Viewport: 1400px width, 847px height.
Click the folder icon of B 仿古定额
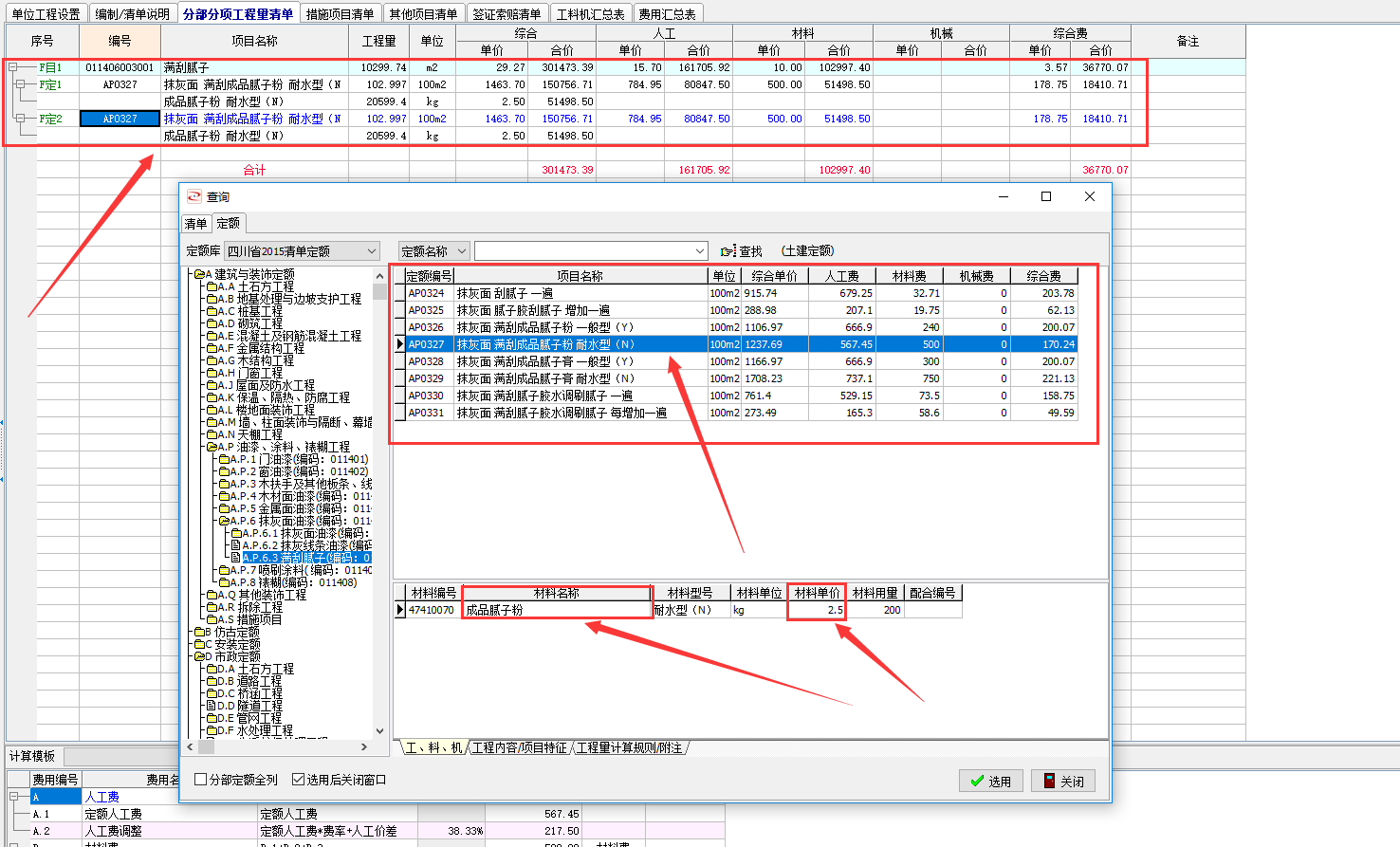click(200, 632)
